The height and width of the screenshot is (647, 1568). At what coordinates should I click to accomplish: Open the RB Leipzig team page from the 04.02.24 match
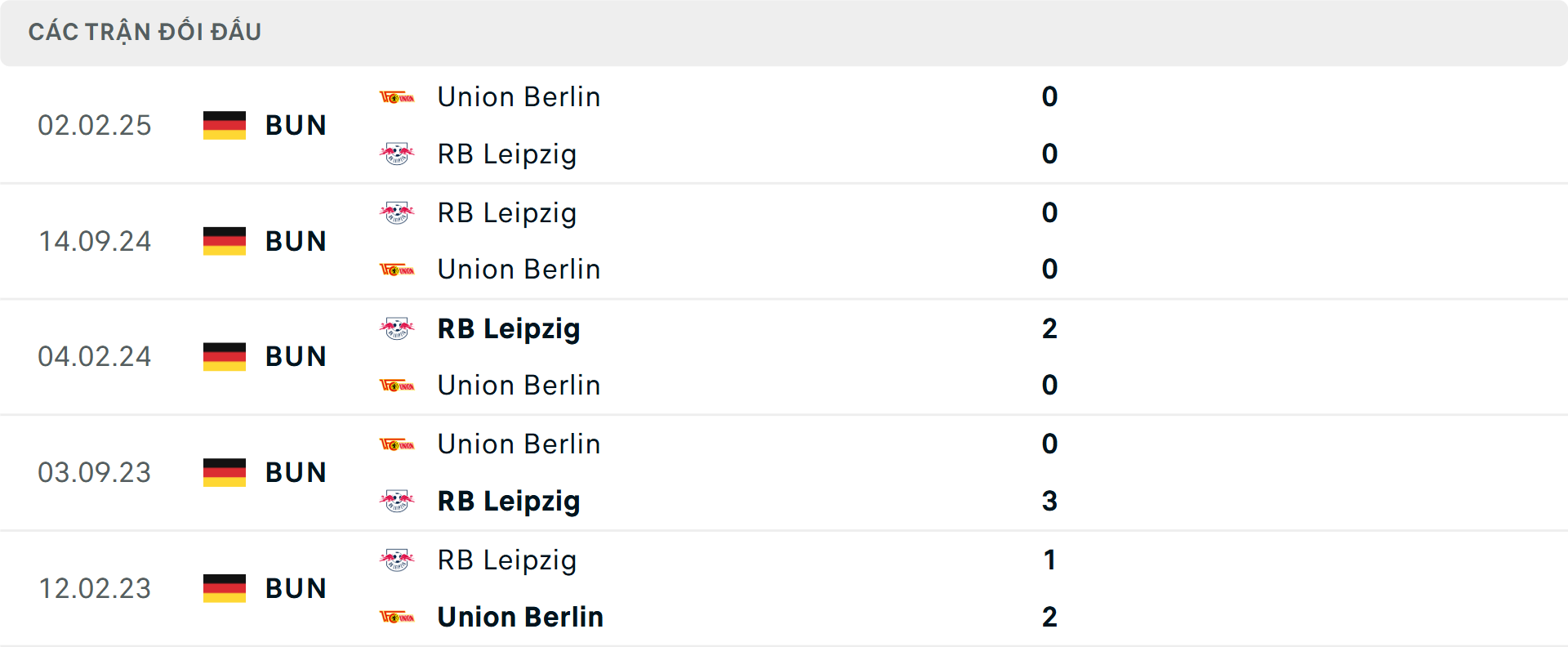click(509, 328)
